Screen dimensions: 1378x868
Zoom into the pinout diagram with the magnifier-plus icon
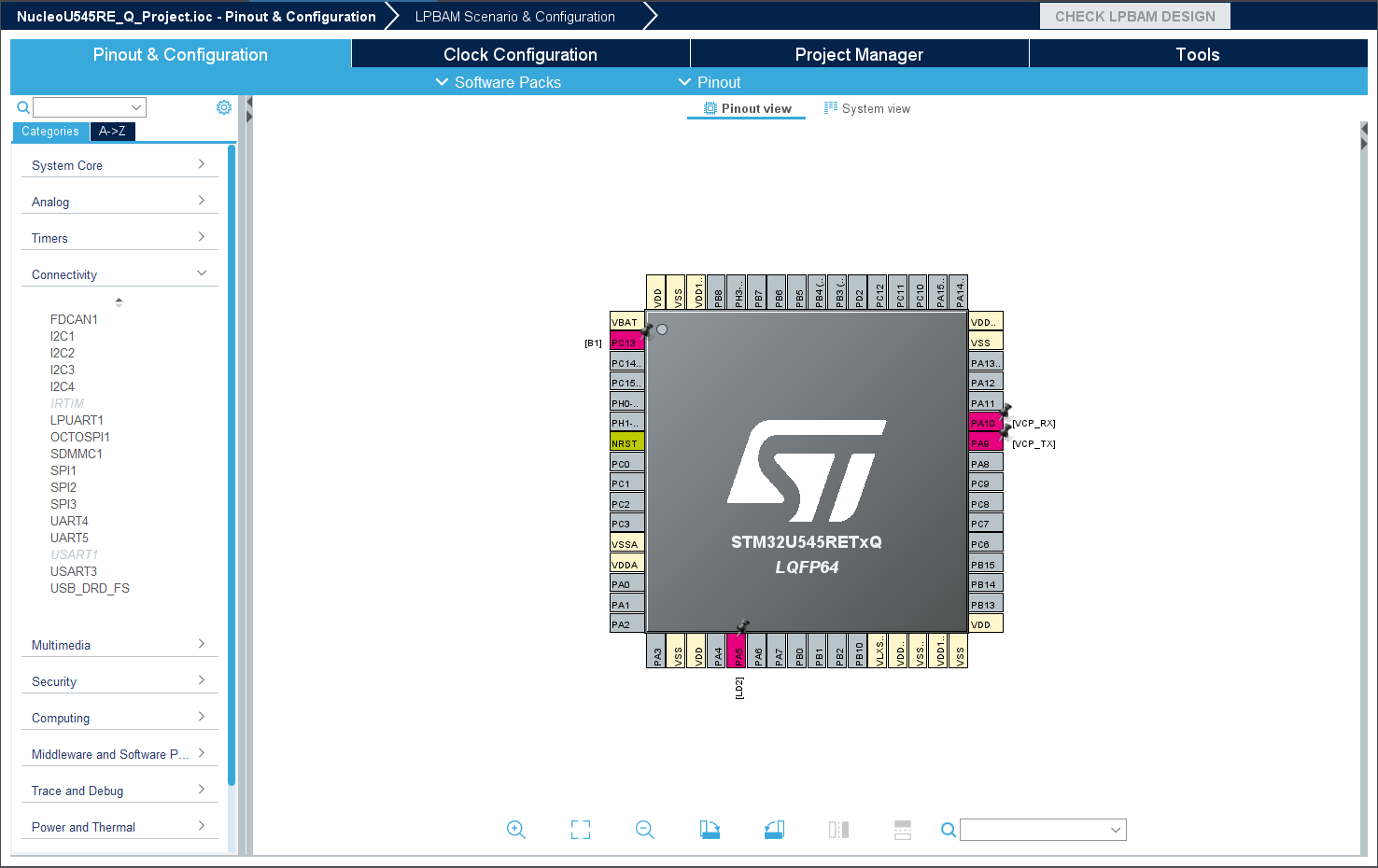pyautogui.click(x=516, y=830)
